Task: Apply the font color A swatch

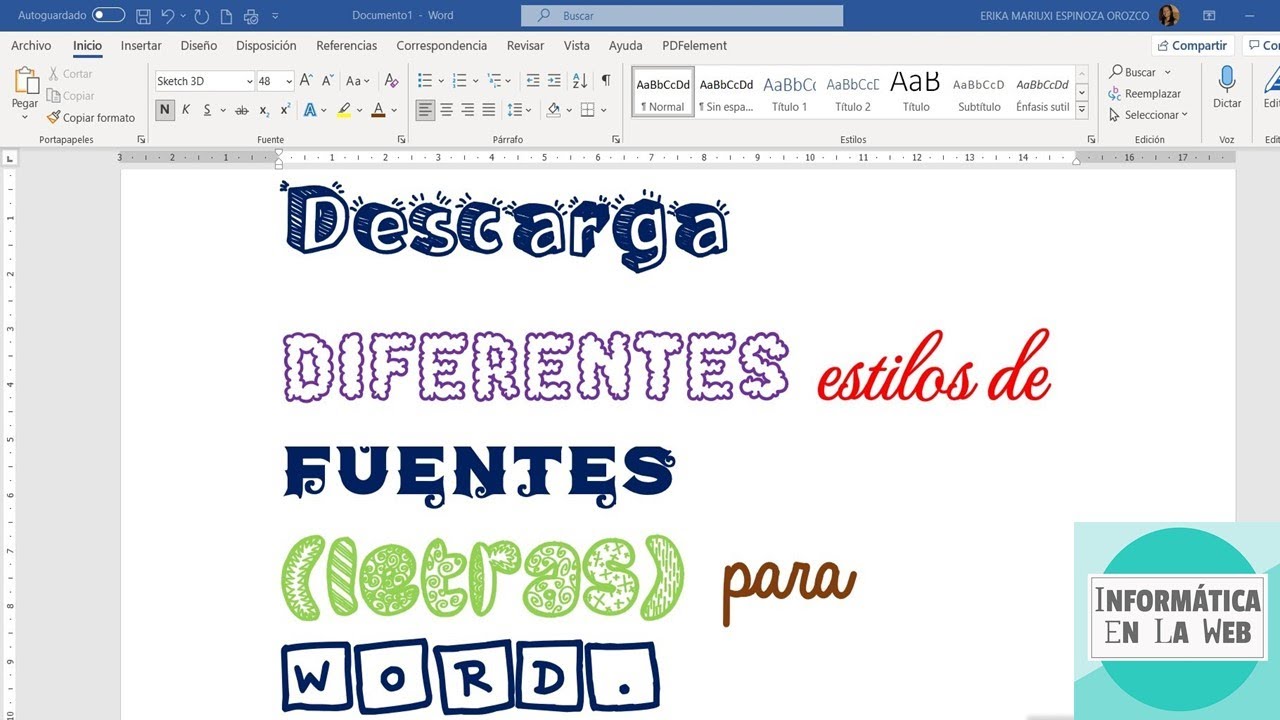Action: point(378,110)
